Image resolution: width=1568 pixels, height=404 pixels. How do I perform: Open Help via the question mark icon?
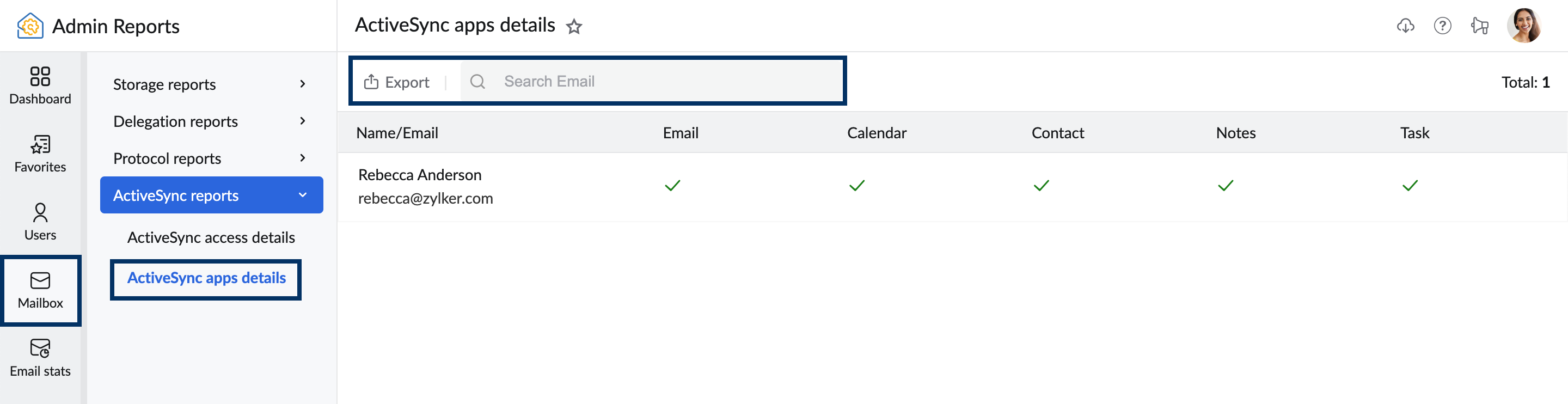(x=1443, y=26)
